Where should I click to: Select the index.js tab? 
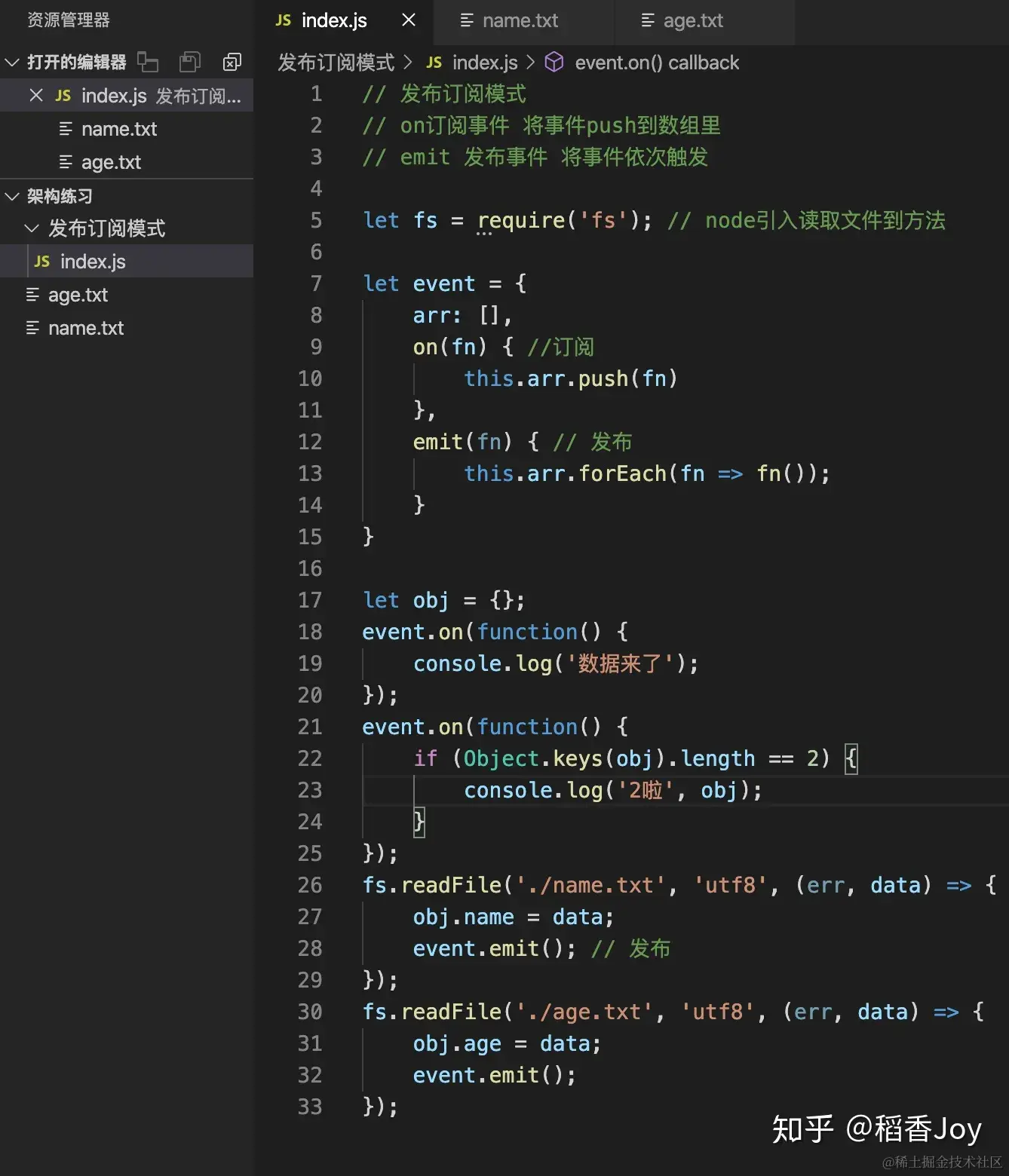[x=334, y=21]
